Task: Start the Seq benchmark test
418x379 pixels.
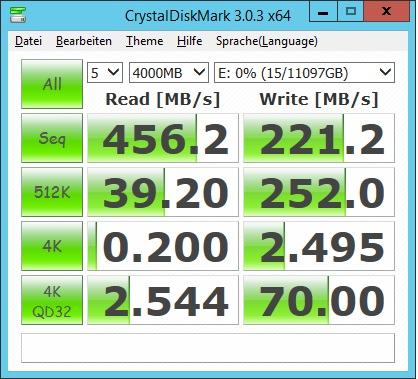Action: click(x=52, y=138)
